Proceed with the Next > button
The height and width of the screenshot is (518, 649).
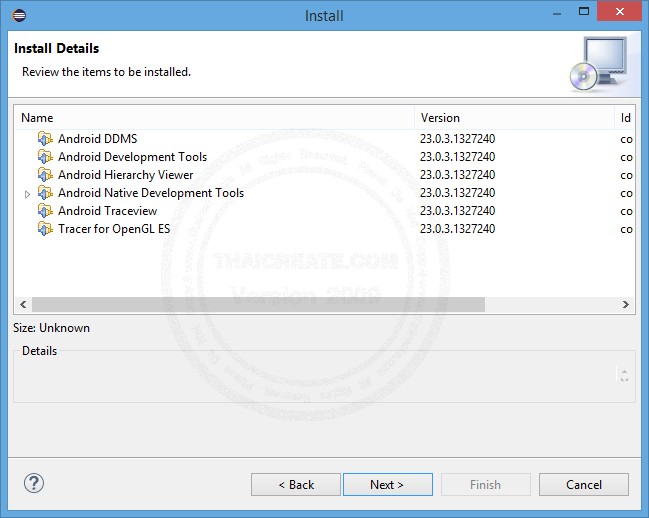click(388, 484)
